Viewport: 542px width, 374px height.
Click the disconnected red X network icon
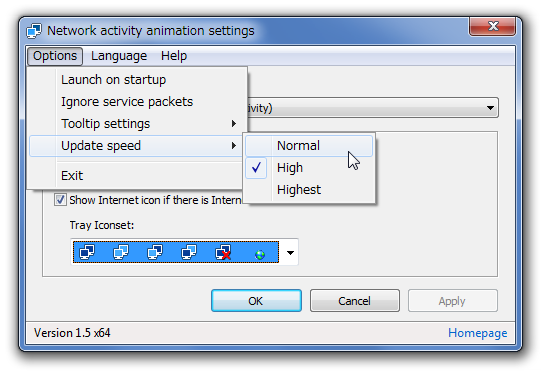click(x=223, y=252)
